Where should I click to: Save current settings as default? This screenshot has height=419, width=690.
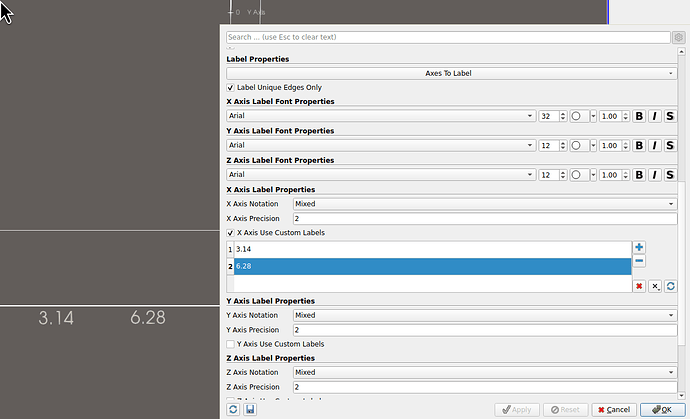point(250,409)
